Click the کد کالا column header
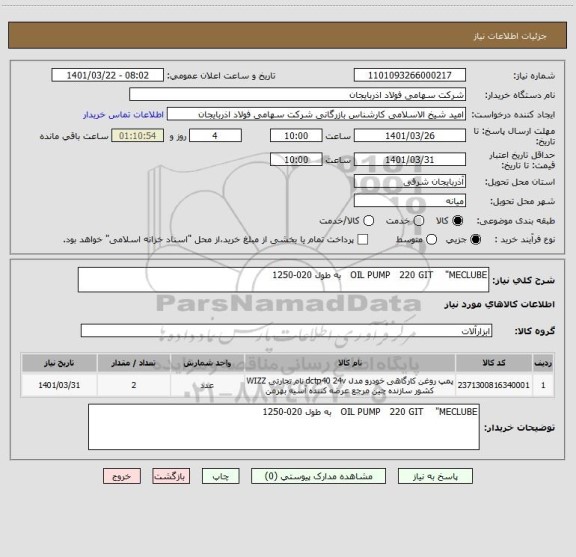The height and width of the screenshot is (557, 576). pos(494,363)
